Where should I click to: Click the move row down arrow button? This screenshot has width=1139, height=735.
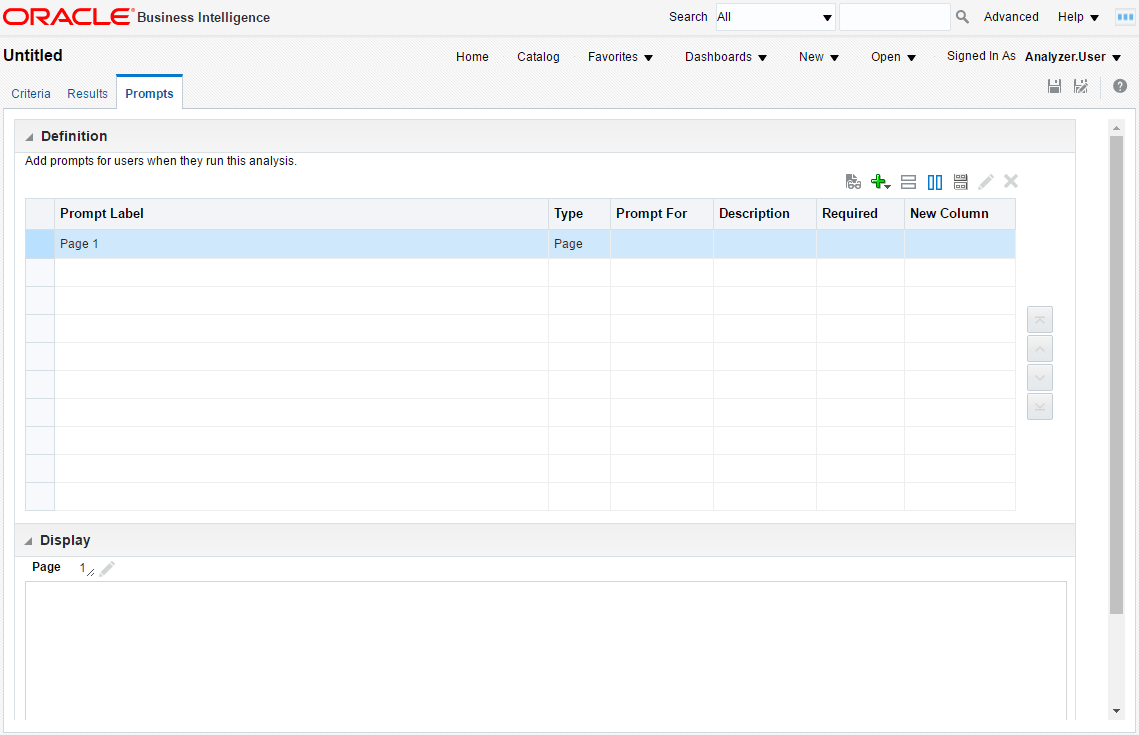point(1039,377)
